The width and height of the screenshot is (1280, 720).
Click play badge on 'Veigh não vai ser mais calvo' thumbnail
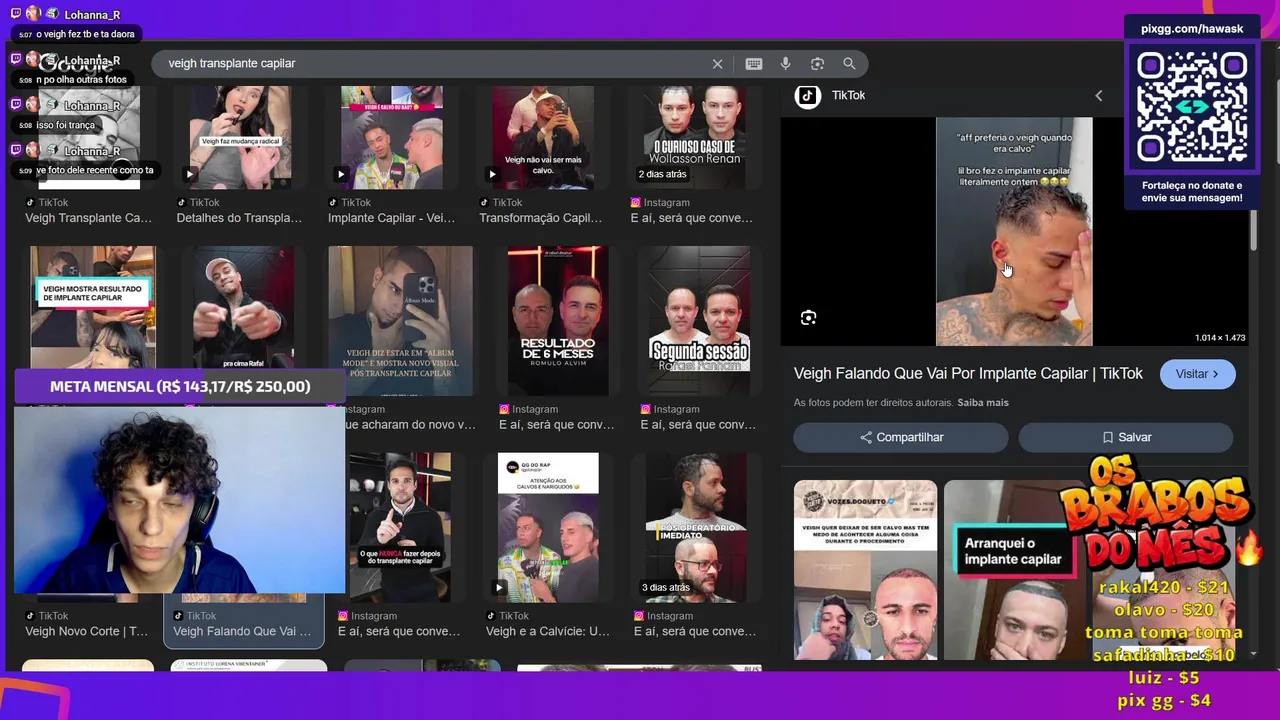pyautogui.click(x=491, y=174)
